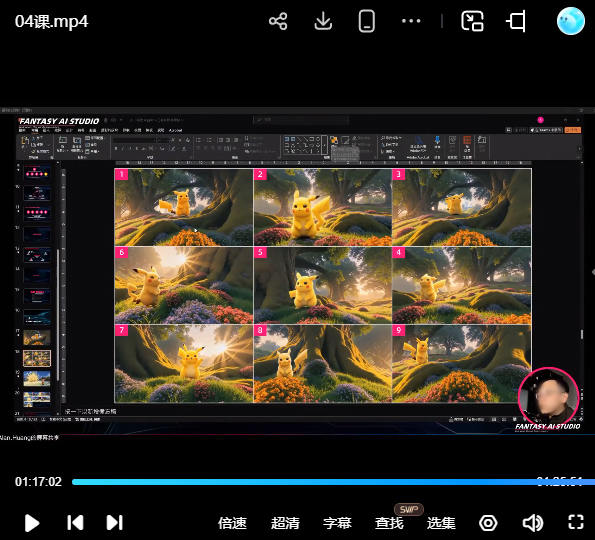Click the presenter webcam bubble
The image size is (595, 540).
[x=548, y=396]
